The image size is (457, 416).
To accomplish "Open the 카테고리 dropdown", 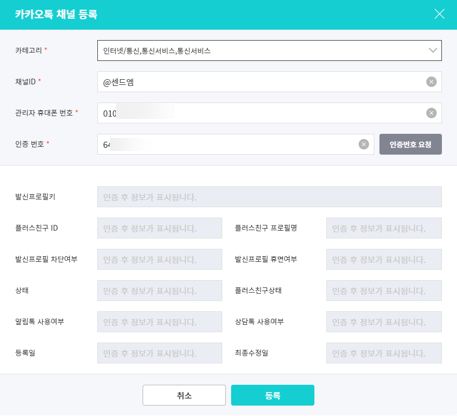I will (269, 50).
